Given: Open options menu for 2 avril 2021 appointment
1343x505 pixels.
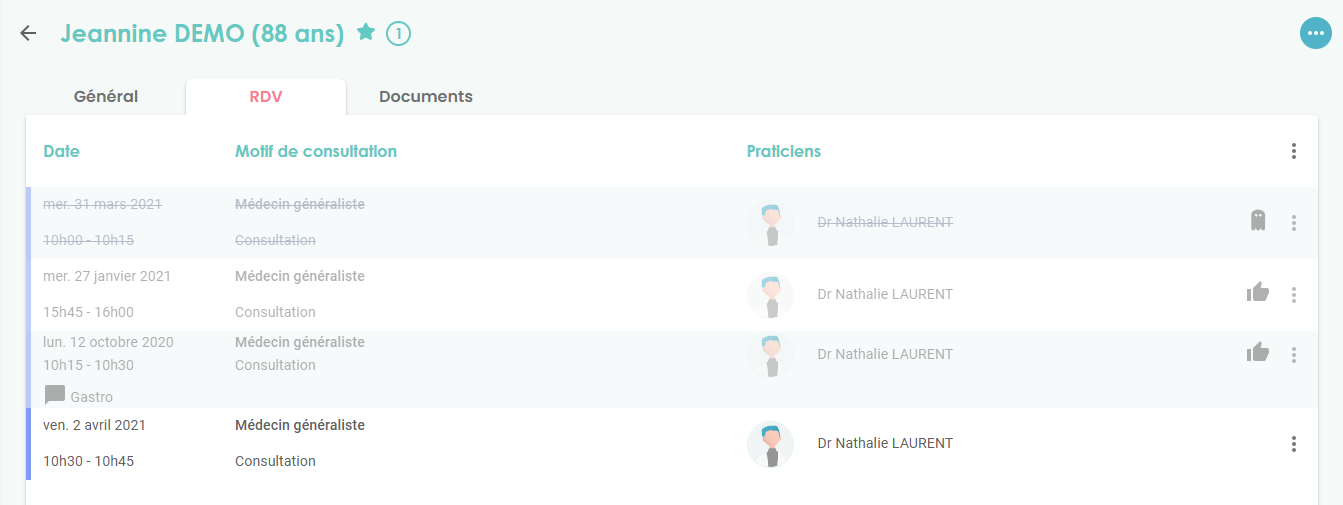Looking at the screenshot, I should (x=1294, y=444).
